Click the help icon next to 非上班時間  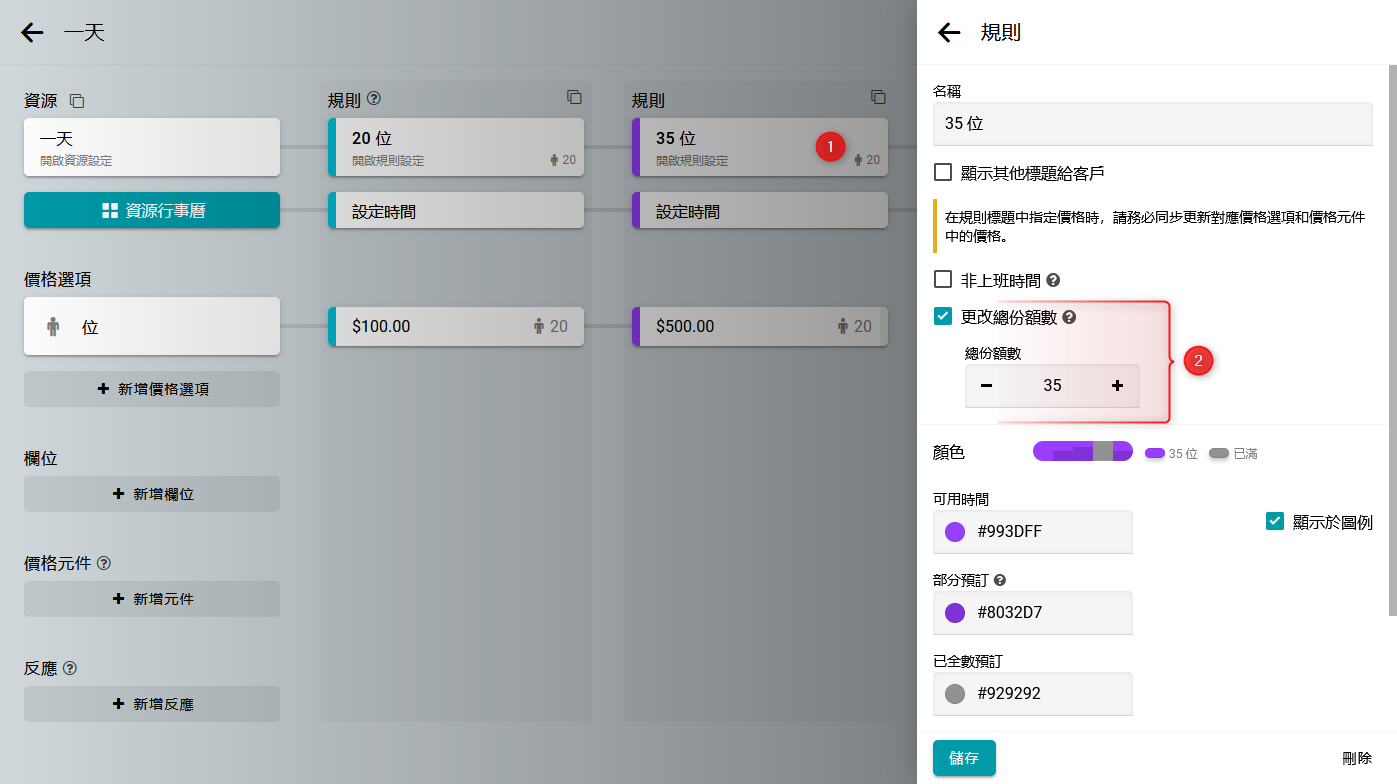[1053, 281]
